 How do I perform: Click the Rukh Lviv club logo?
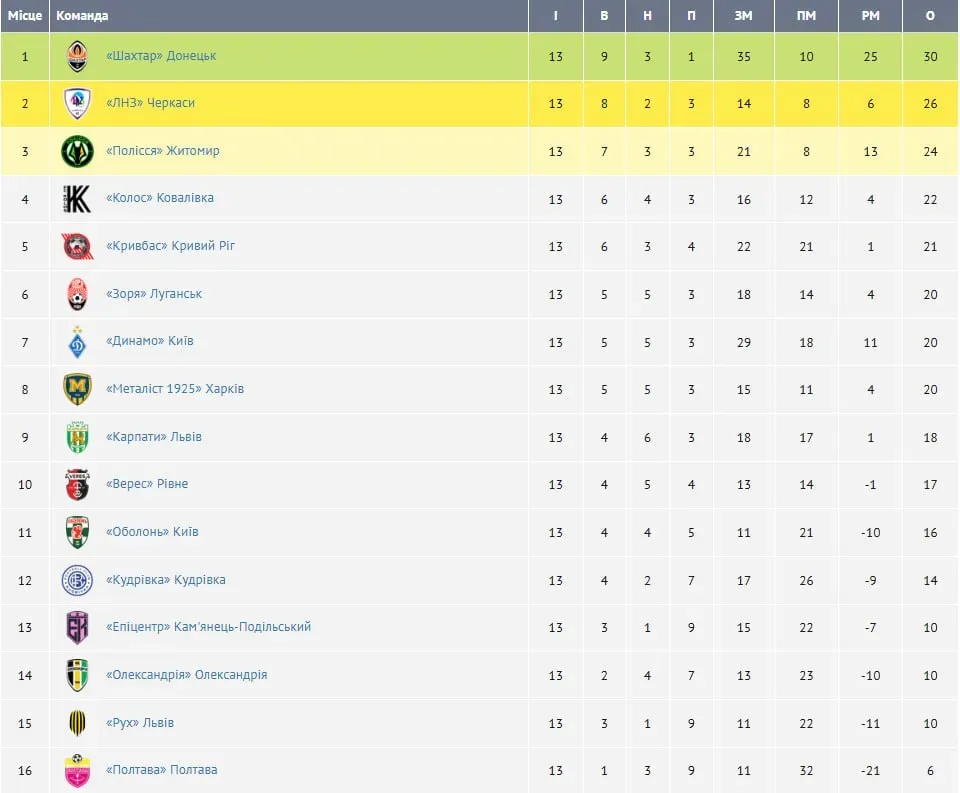click(x=77, y=723)
